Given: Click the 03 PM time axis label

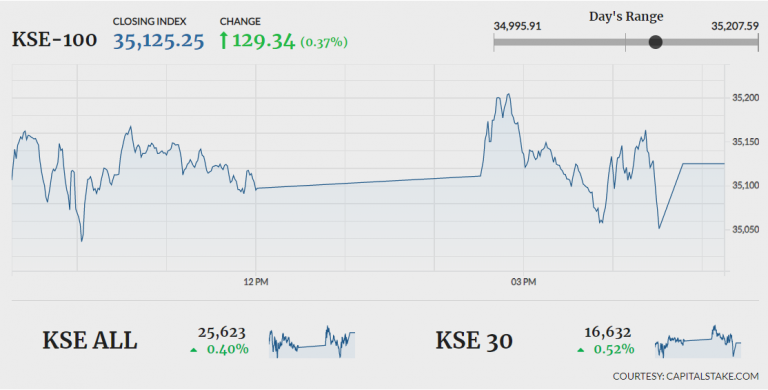Looking at the screenshot, I should pyautogui.click(x=523, y=282).
